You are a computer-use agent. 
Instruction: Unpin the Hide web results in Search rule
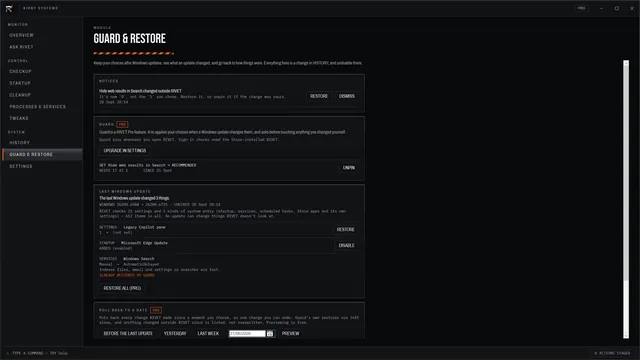(349, 168)
